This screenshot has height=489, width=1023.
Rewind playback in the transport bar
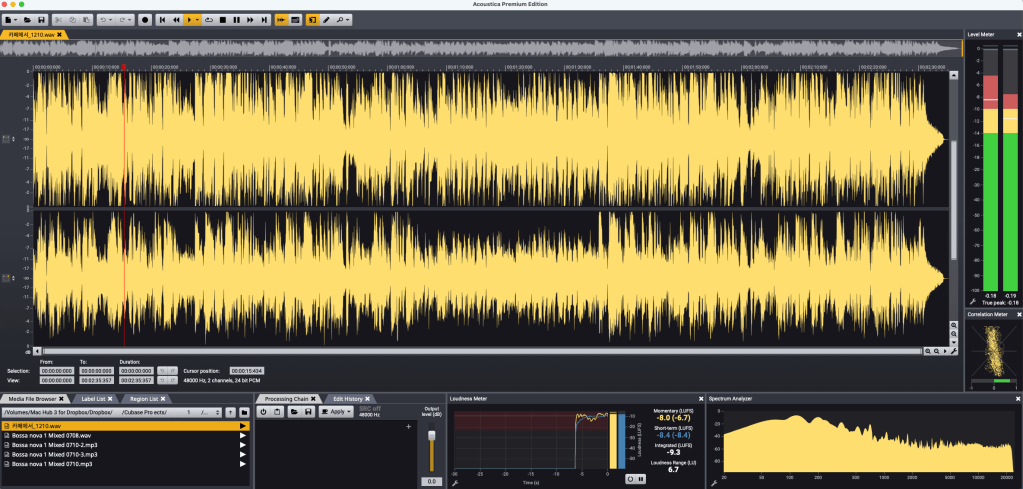176,19
